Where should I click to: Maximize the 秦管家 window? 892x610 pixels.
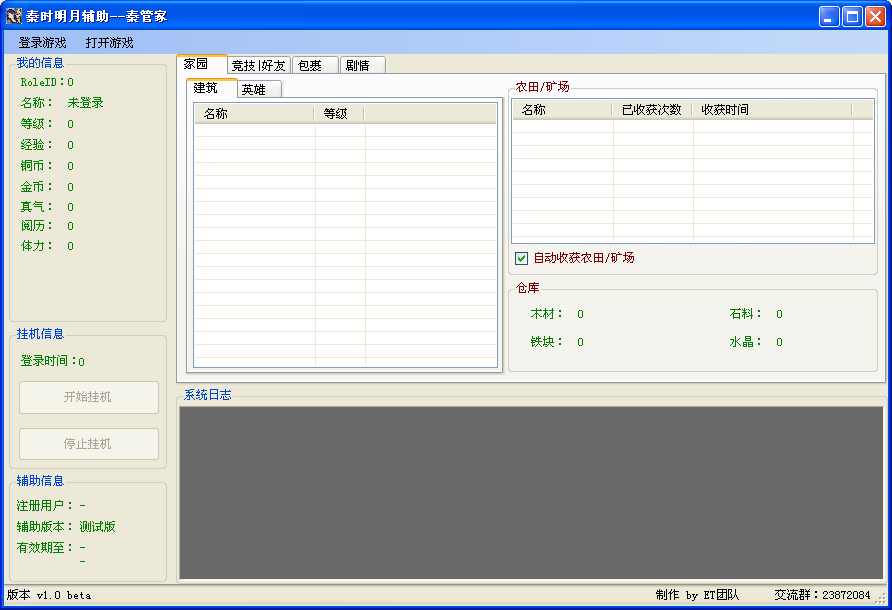coord(852,17)
